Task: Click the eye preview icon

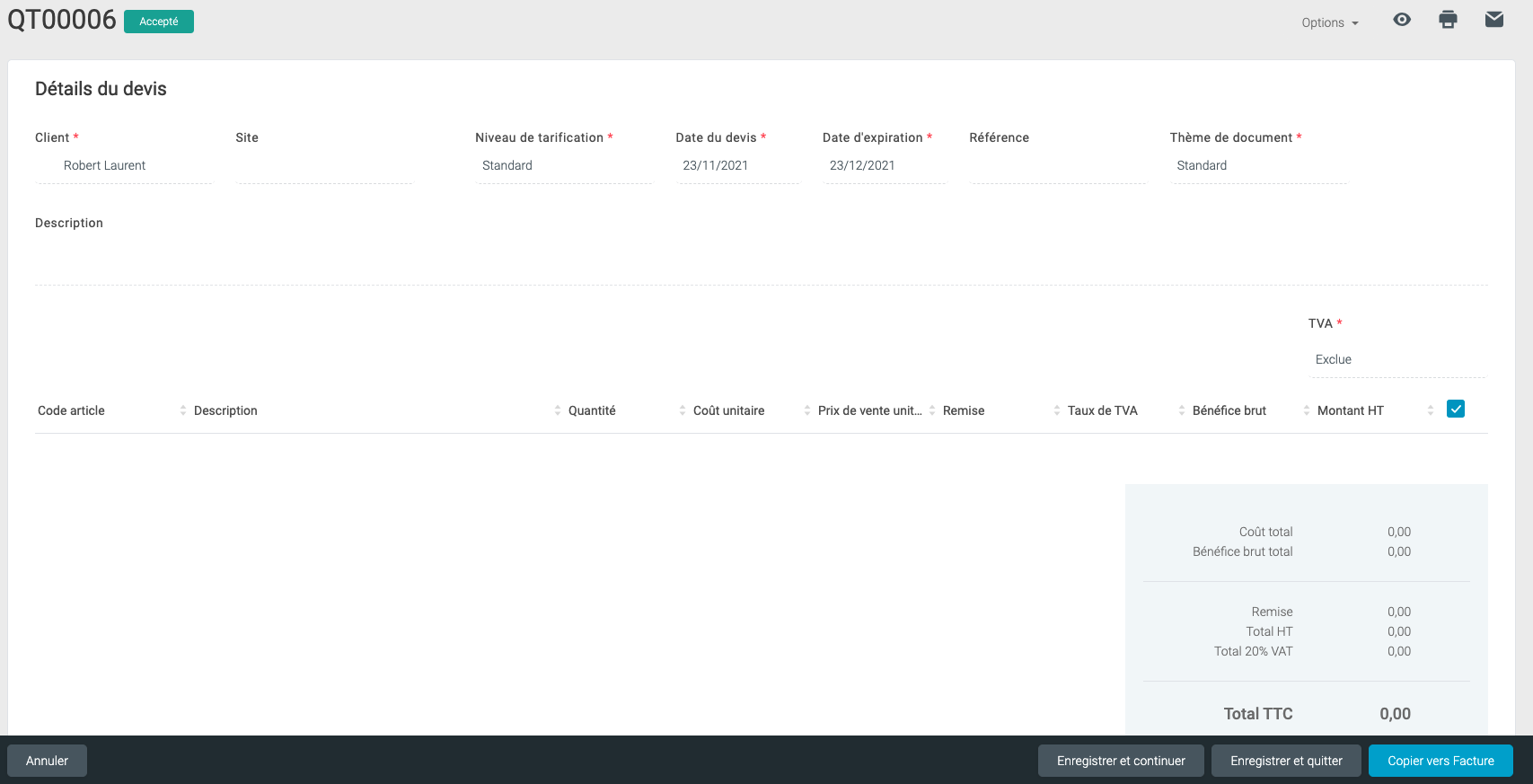Action: pyautogui.click(x=1401, y=20)
